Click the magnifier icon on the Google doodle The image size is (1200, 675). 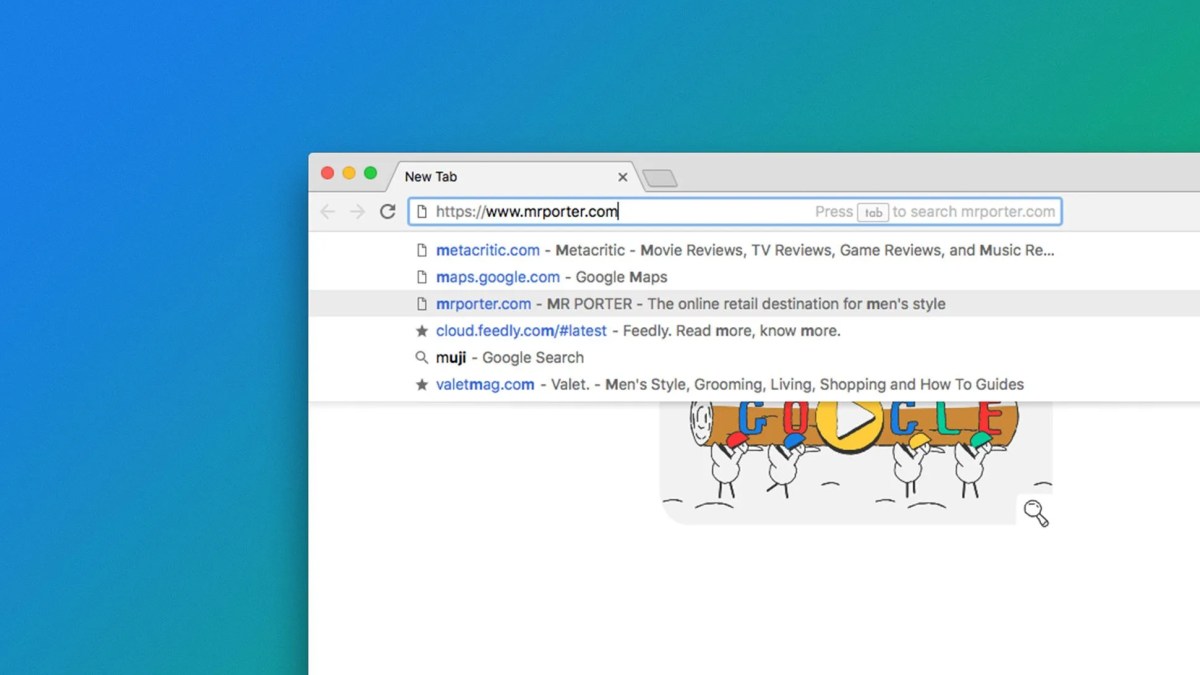1036,513
